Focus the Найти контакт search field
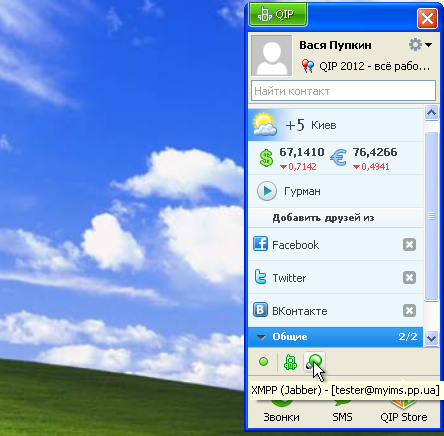Viewport: 444px width, 436px height. (x=343, y=91)
